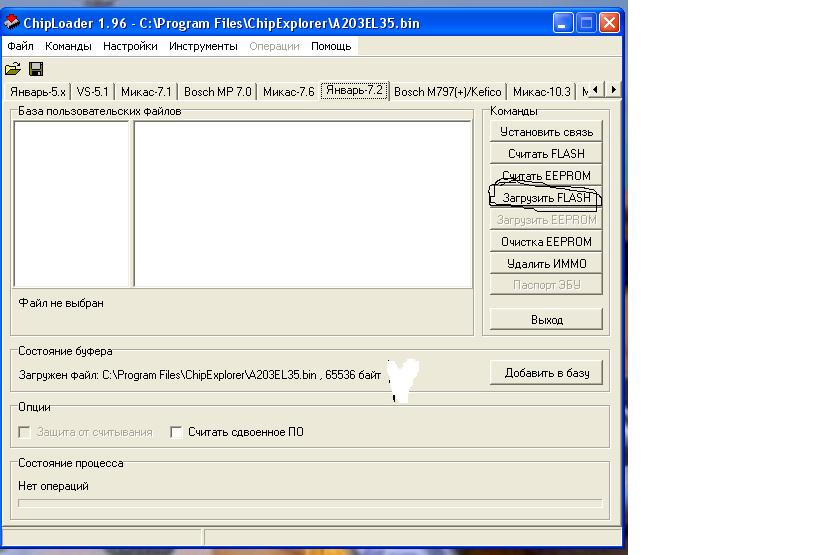Click the right user files list pane

pyautogui.click(x=303, y=204)
